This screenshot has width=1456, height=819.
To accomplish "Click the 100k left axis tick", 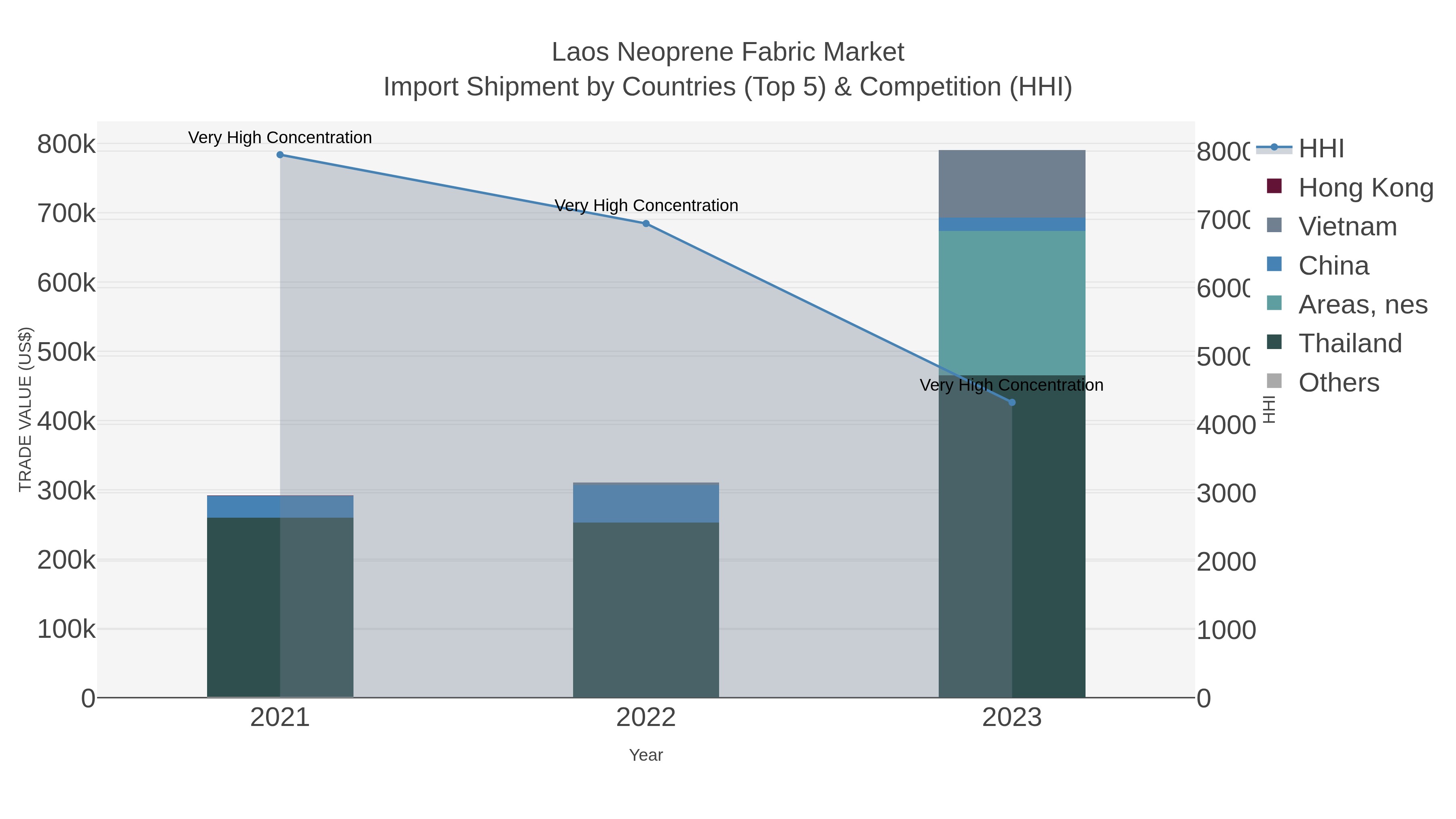I will 66,629.
